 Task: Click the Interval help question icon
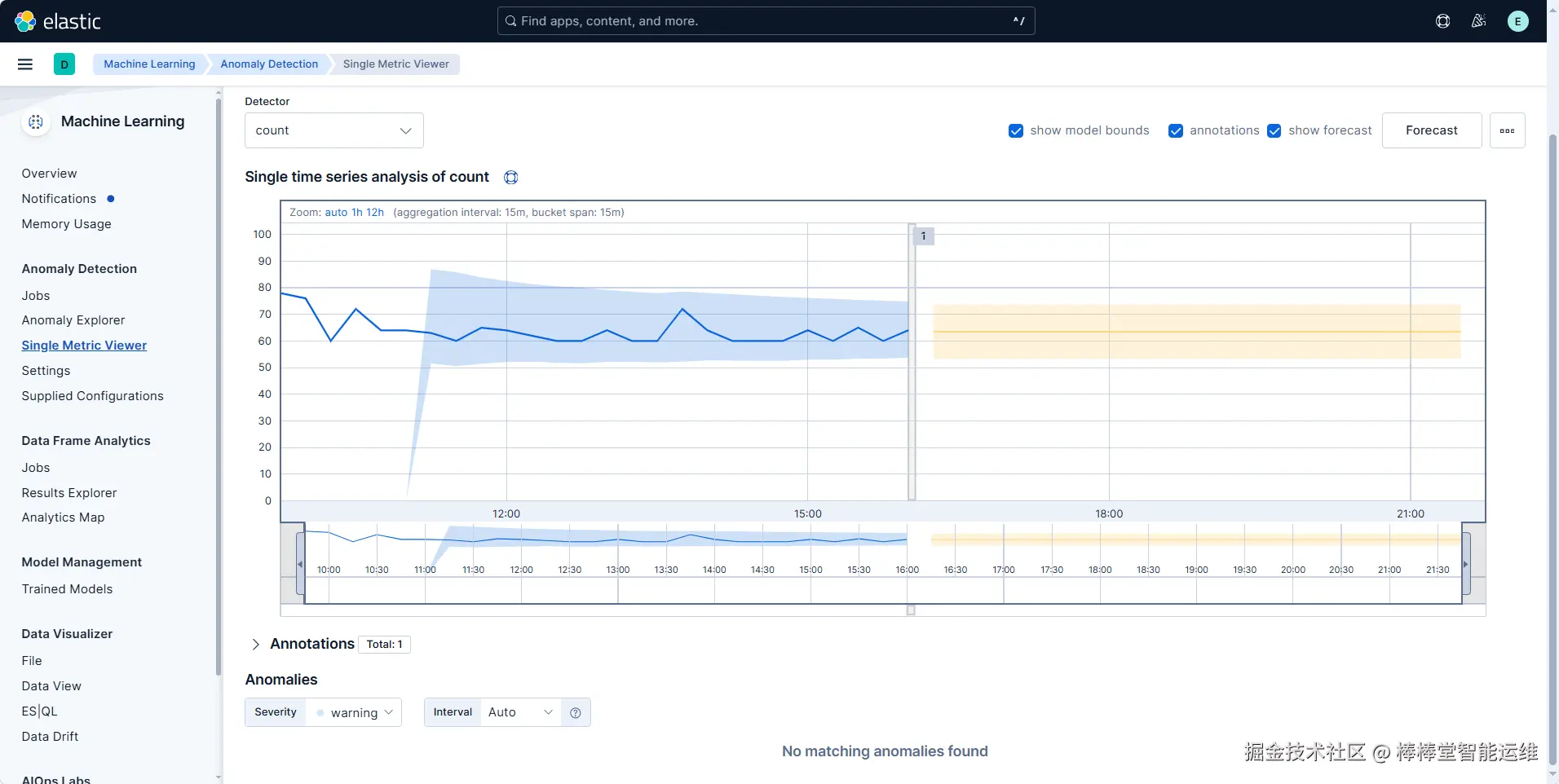point(576,712)
